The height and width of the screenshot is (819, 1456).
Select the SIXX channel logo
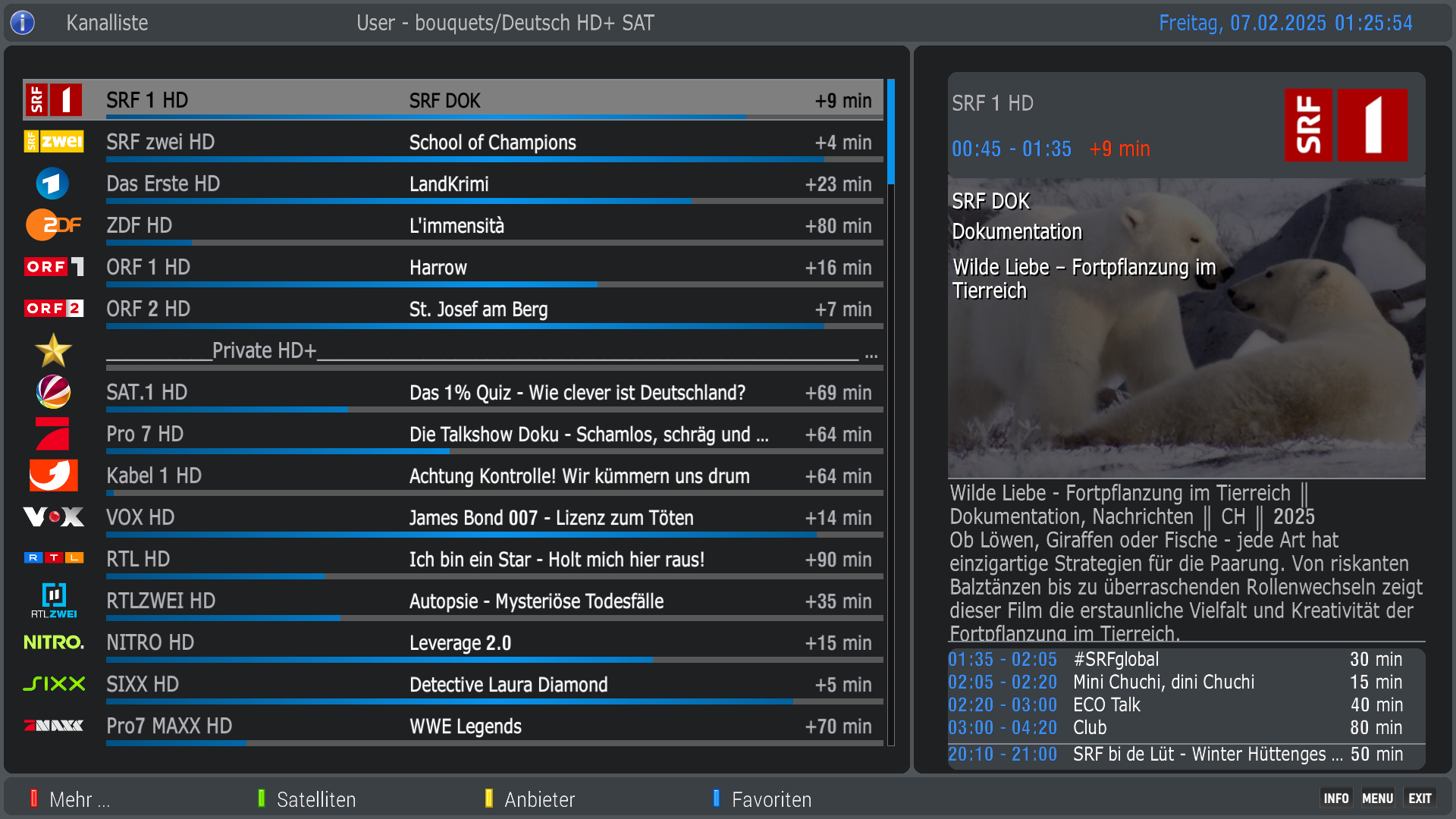pyautogui.click(x=53, y=684)
